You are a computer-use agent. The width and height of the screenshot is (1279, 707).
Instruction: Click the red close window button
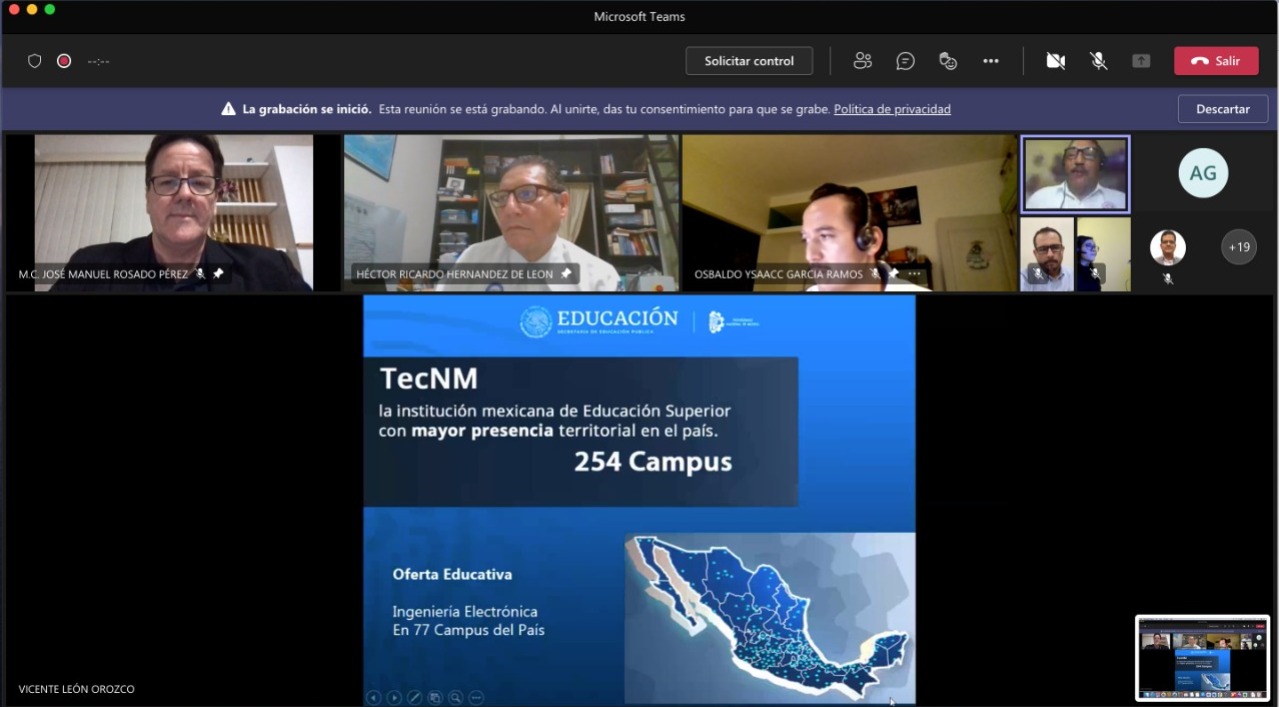point(14,10)
